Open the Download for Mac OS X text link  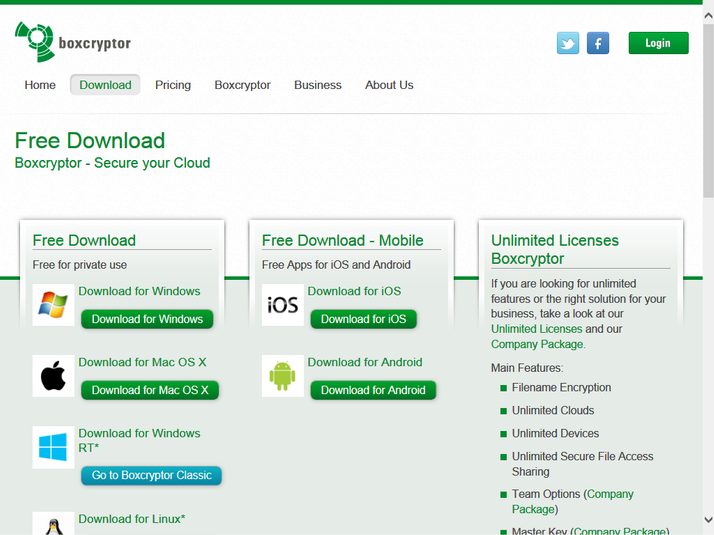142,362
